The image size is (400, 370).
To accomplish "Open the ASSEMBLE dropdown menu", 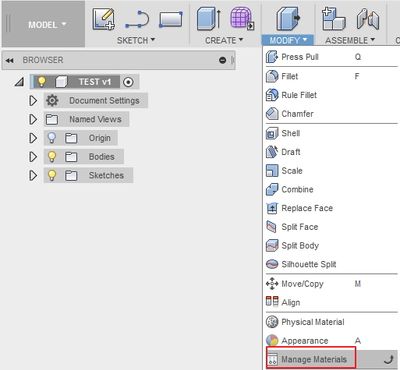I will [x=350, y=40].
